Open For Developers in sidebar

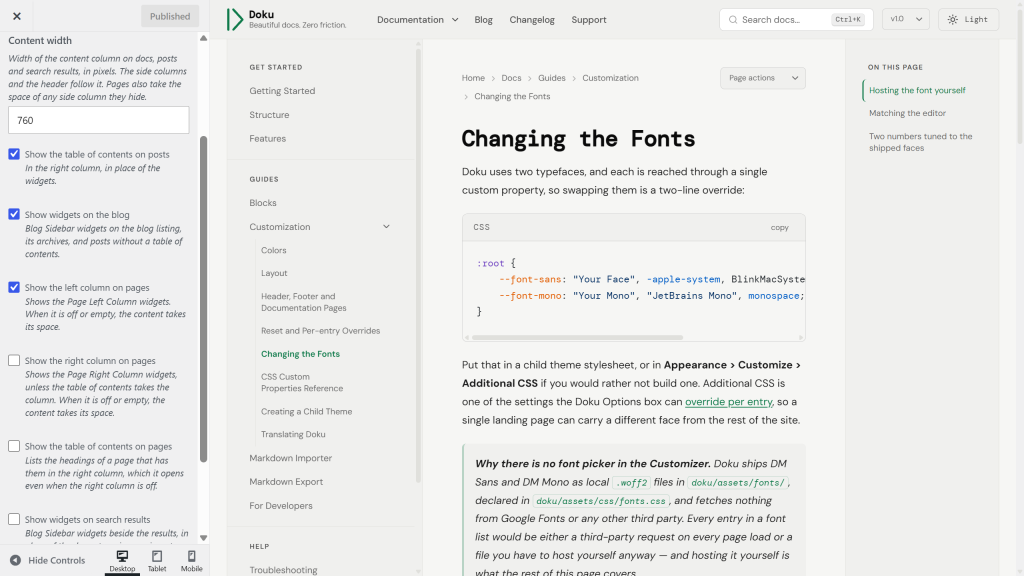point(281,505)
